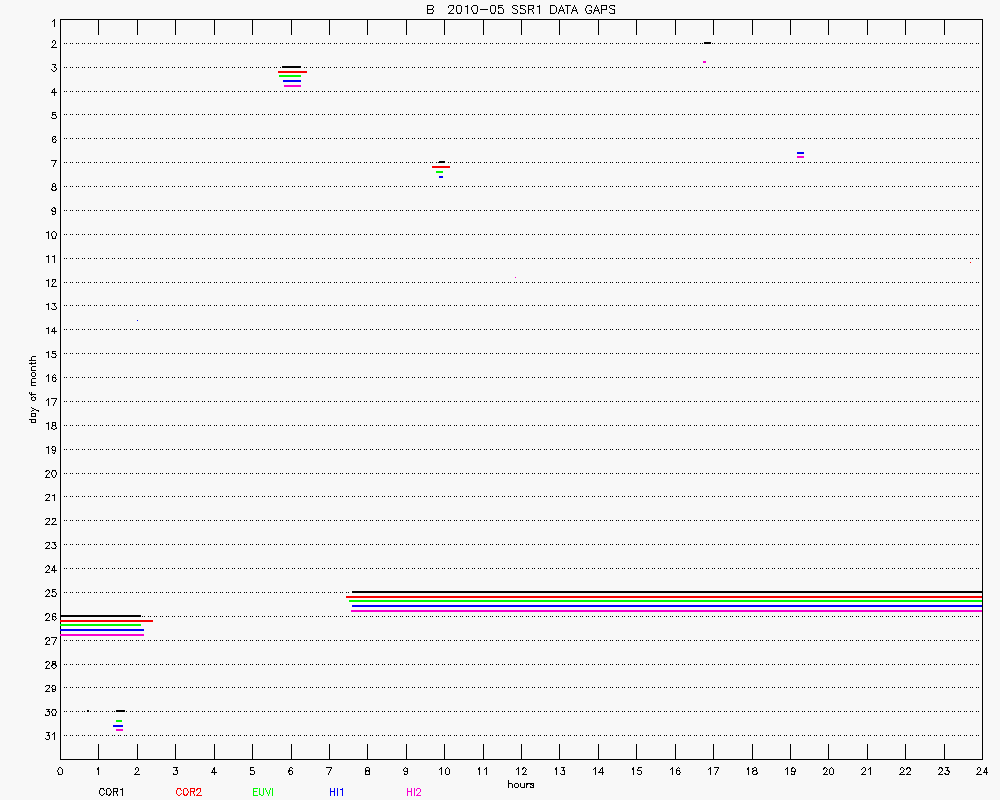Click the green EUVI legend label
Screen dimensions: 1000x800
coord(263,792)
